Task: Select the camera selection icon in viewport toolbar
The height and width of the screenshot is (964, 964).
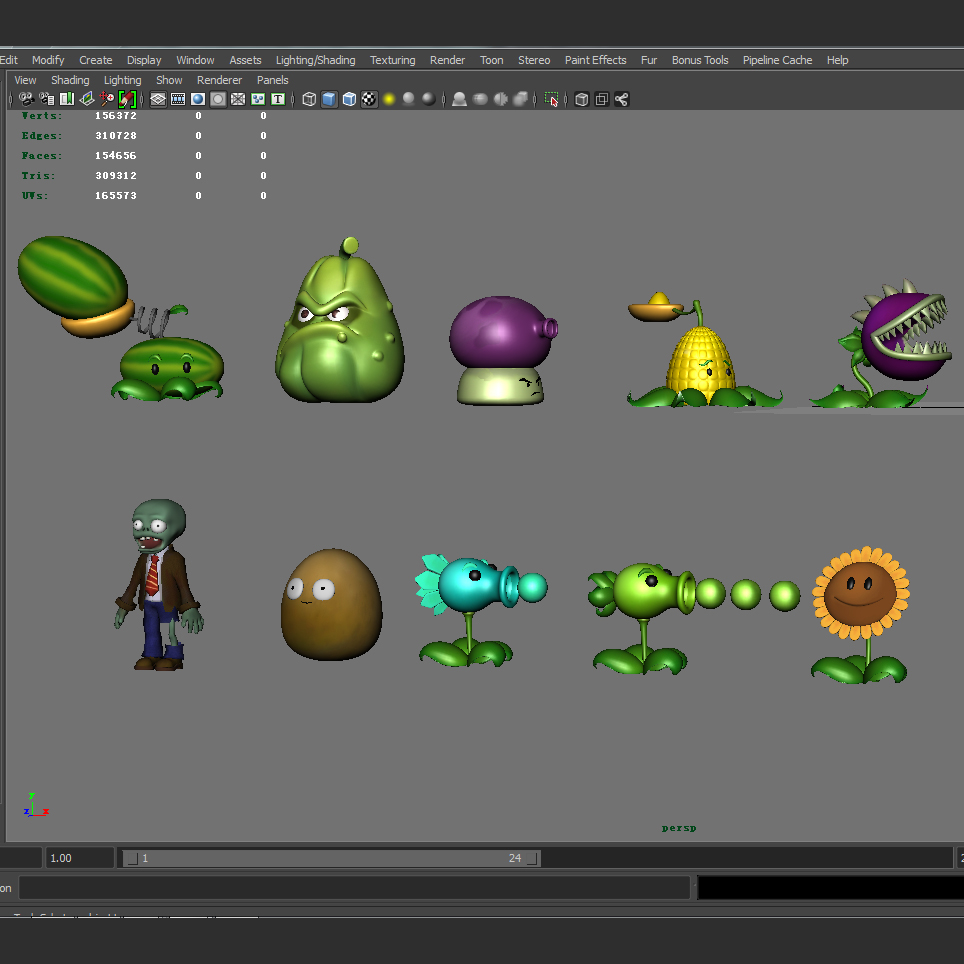Action: tap(27, 99)
